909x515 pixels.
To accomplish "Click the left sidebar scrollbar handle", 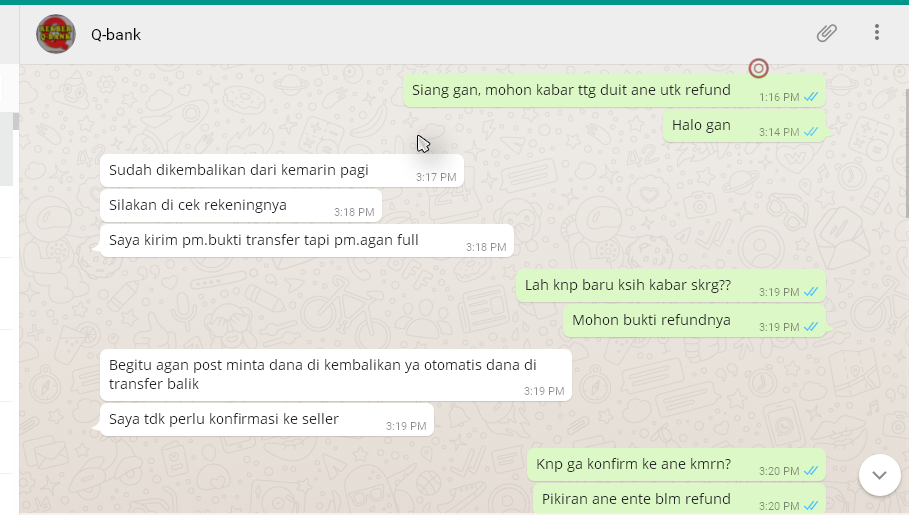I will tap(16, 121).
